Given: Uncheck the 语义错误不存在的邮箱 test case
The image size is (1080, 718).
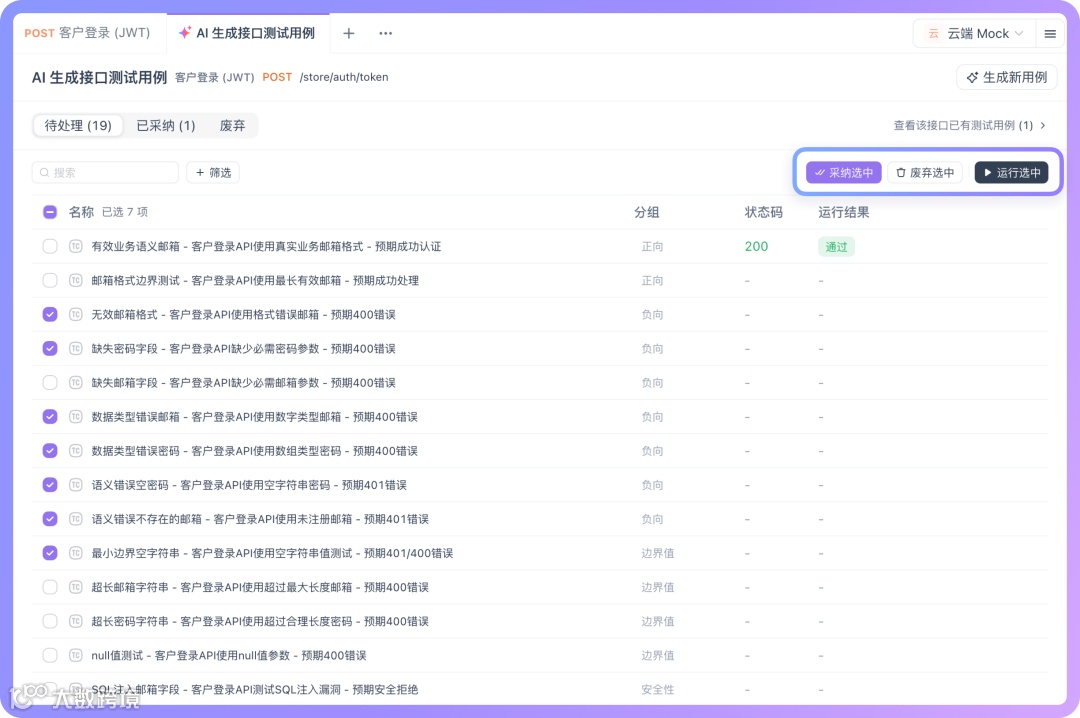Looking at the screenshot, I should pyautogui.click(x=50, y=519).
